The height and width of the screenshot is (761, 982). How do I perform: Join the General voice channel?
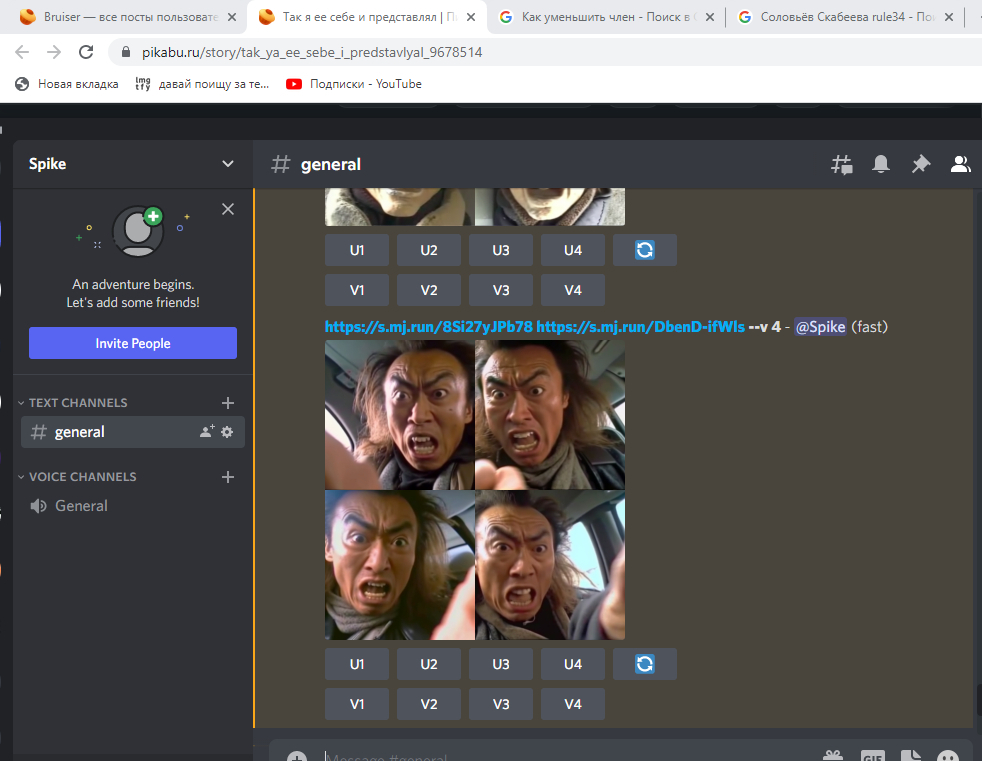pyautogui.click(x=81, y=506)
